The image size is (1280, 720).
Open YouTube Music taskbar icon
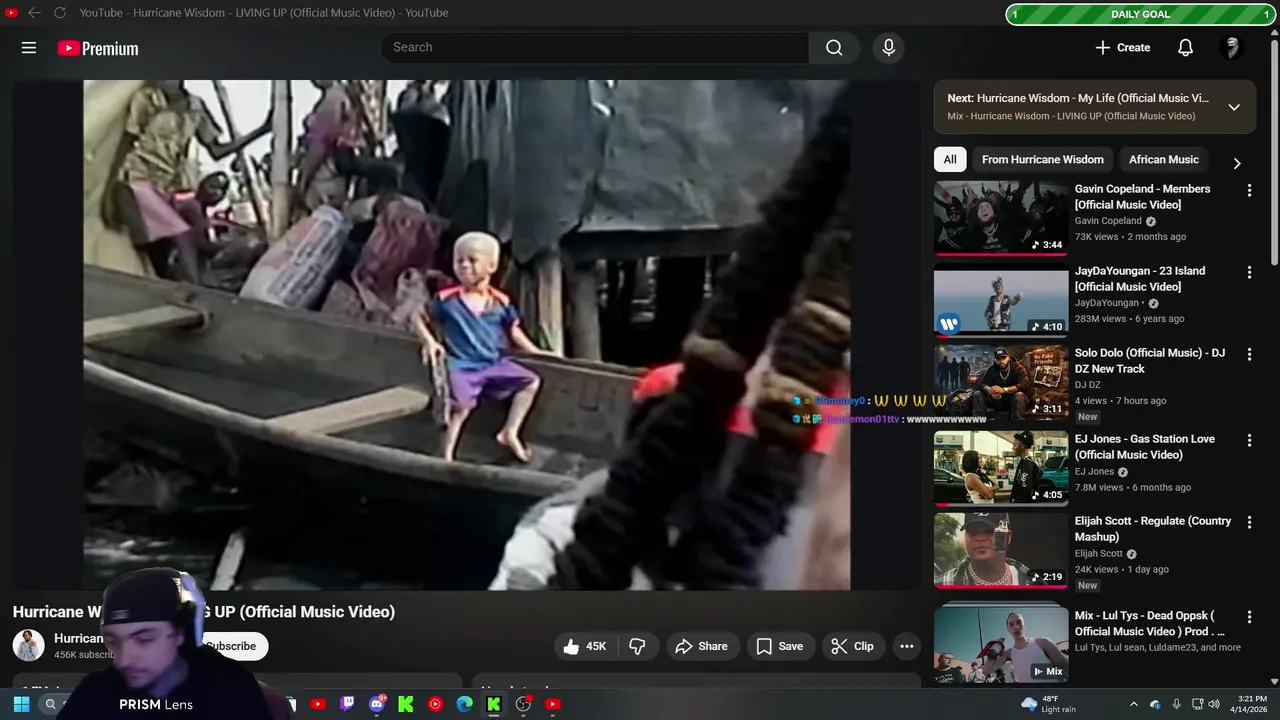(x=435, y=704)
